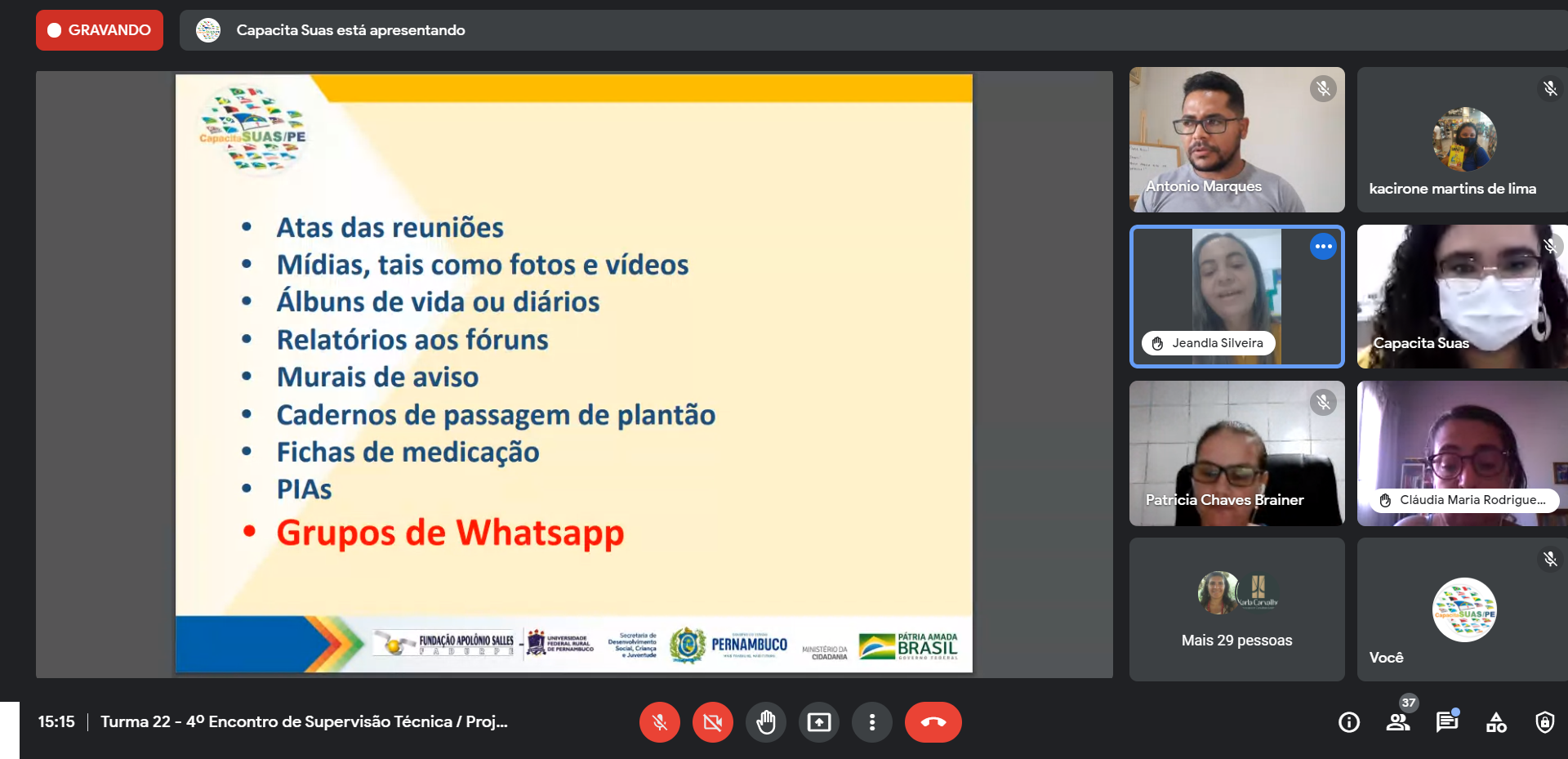Viewport: 1568px width, 759px height.
Task: Toggle the microphone mute button
Action: click(659, 722)
